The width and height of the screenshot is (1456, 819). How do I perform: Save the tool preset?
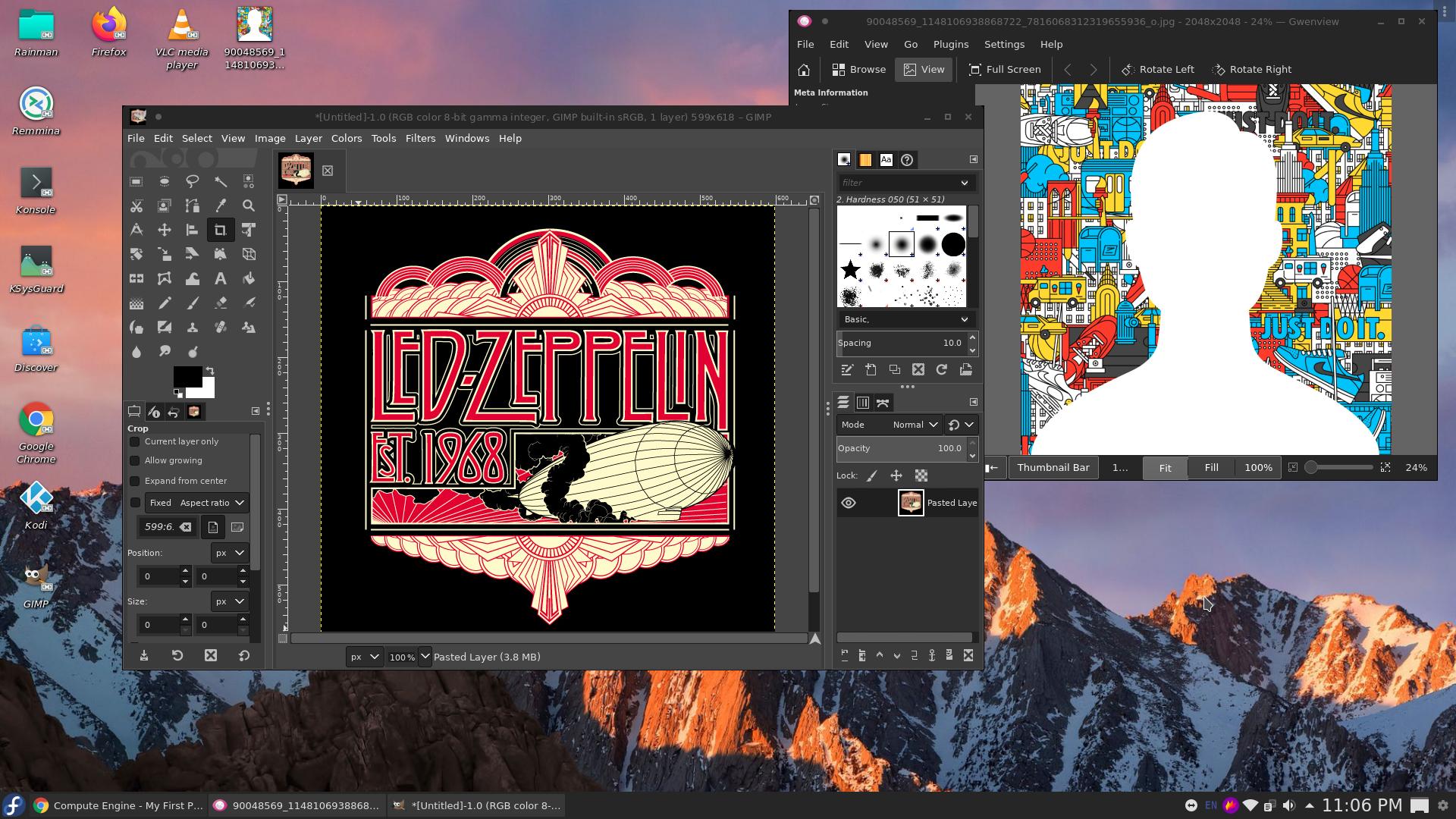click(144, 656)
